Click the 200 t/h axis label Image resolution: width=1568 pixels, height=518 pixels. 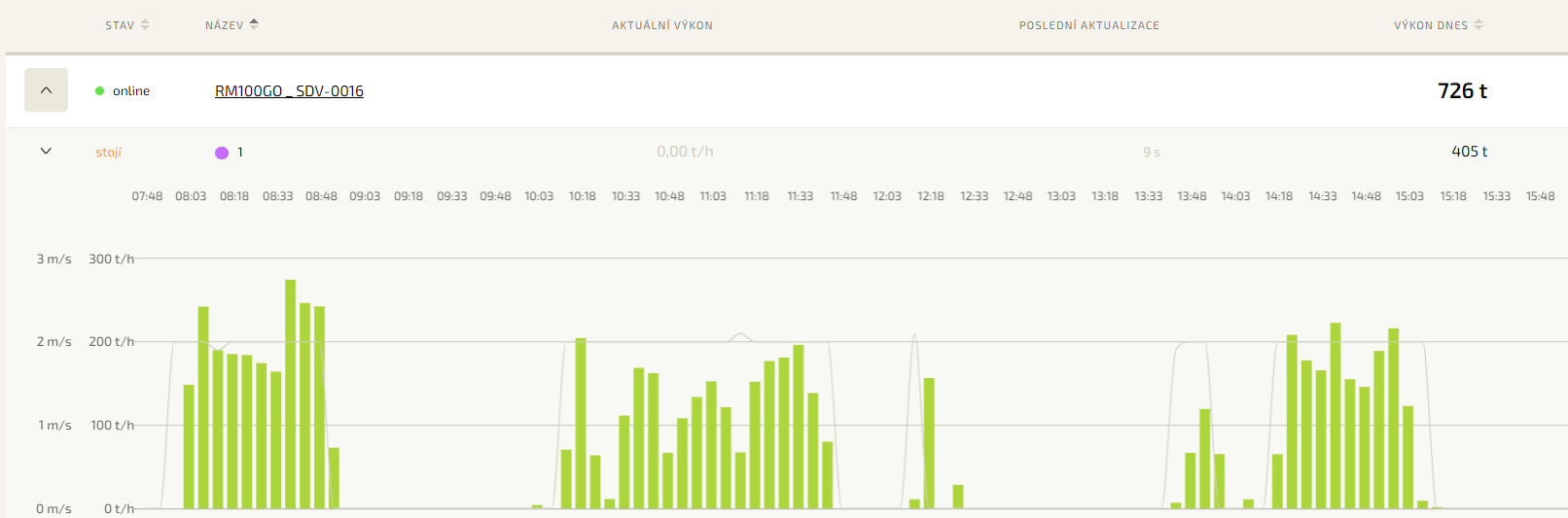[x=112, y=342]
